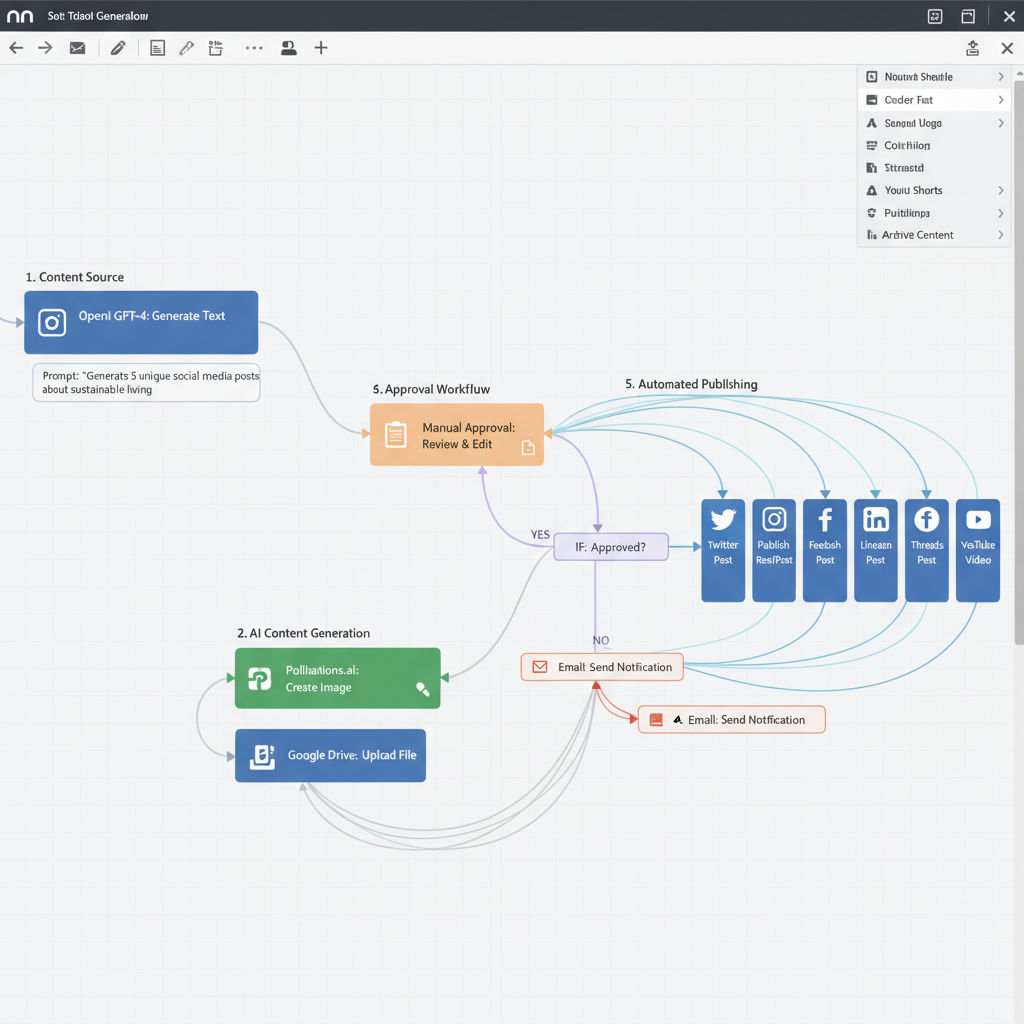
Task: Expand the Youtu Shorts submenu arrow
Action: pyautogui.click(x=1000, y=190)
